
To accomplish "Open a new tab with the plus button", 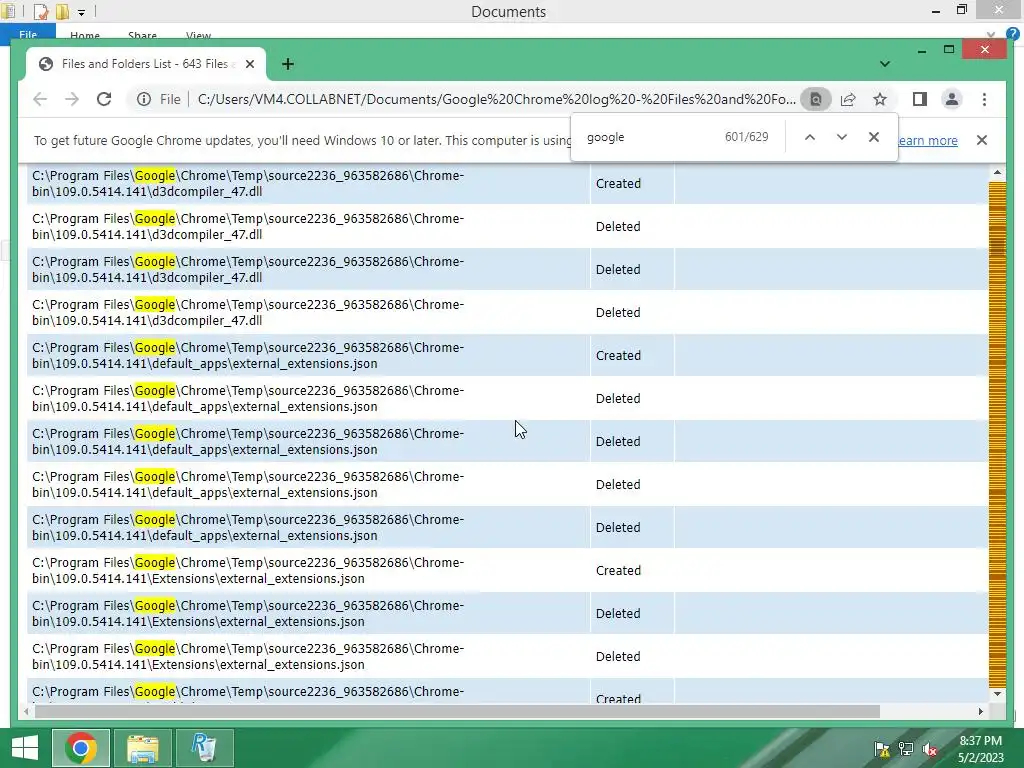I will (287, 64).
